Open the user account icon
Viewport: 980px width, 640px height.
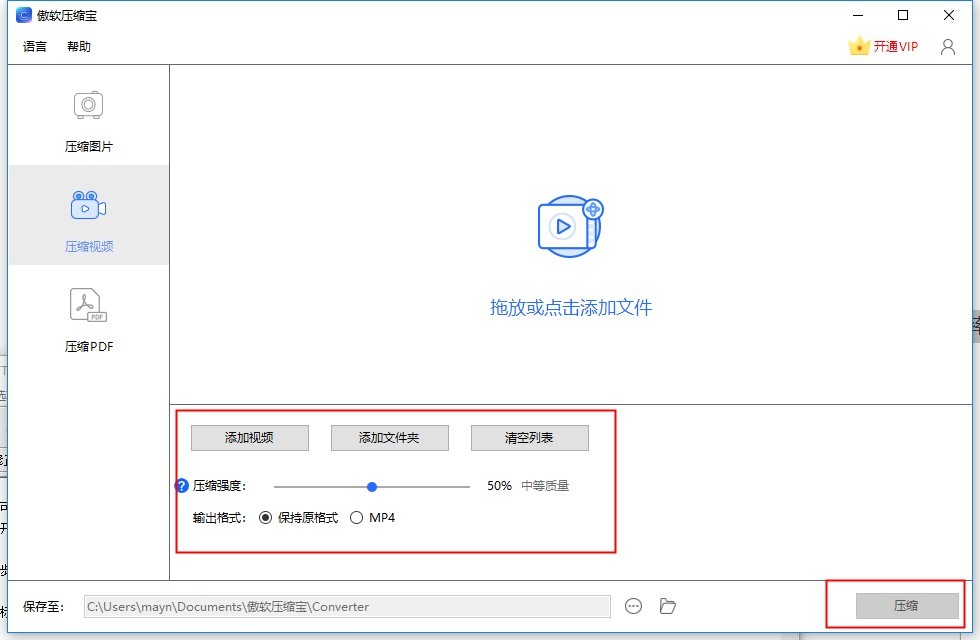[x=947, y=46]
